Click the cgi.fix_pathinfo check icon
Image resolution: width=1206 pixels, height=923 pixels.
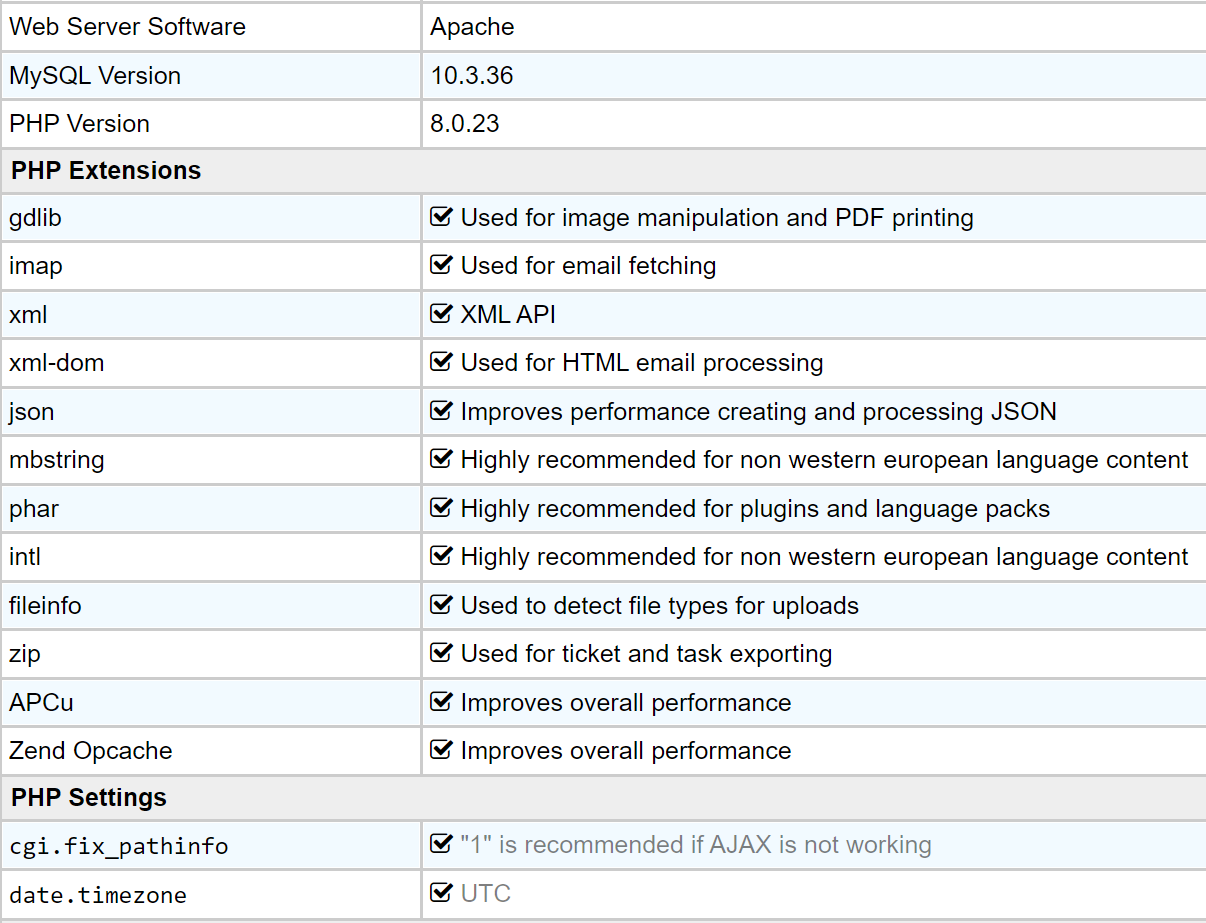pos(441,845)
